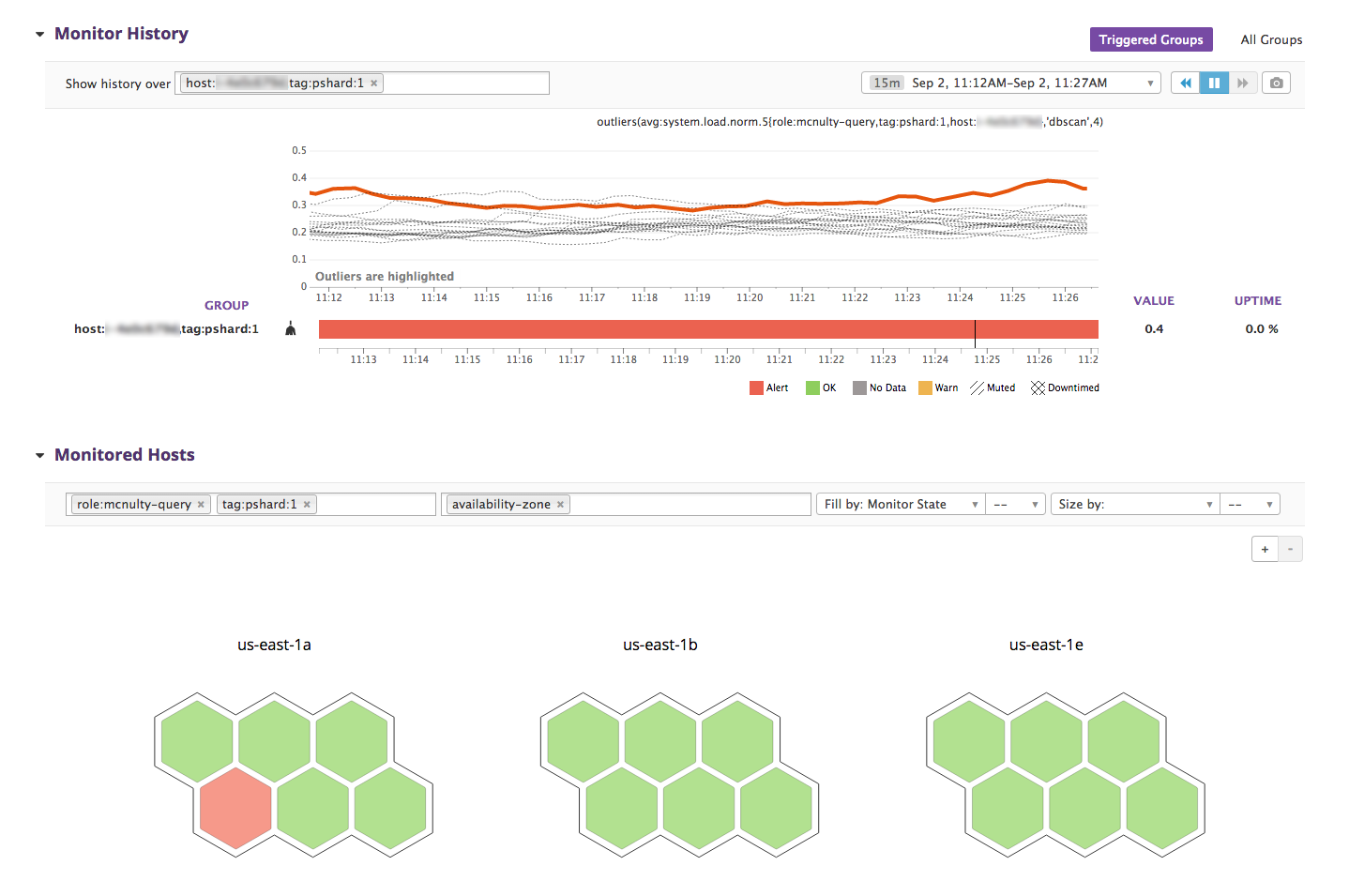
Task: Zoom in the host map with plus
Action: pyautogui.click(x=1265, y=550)
